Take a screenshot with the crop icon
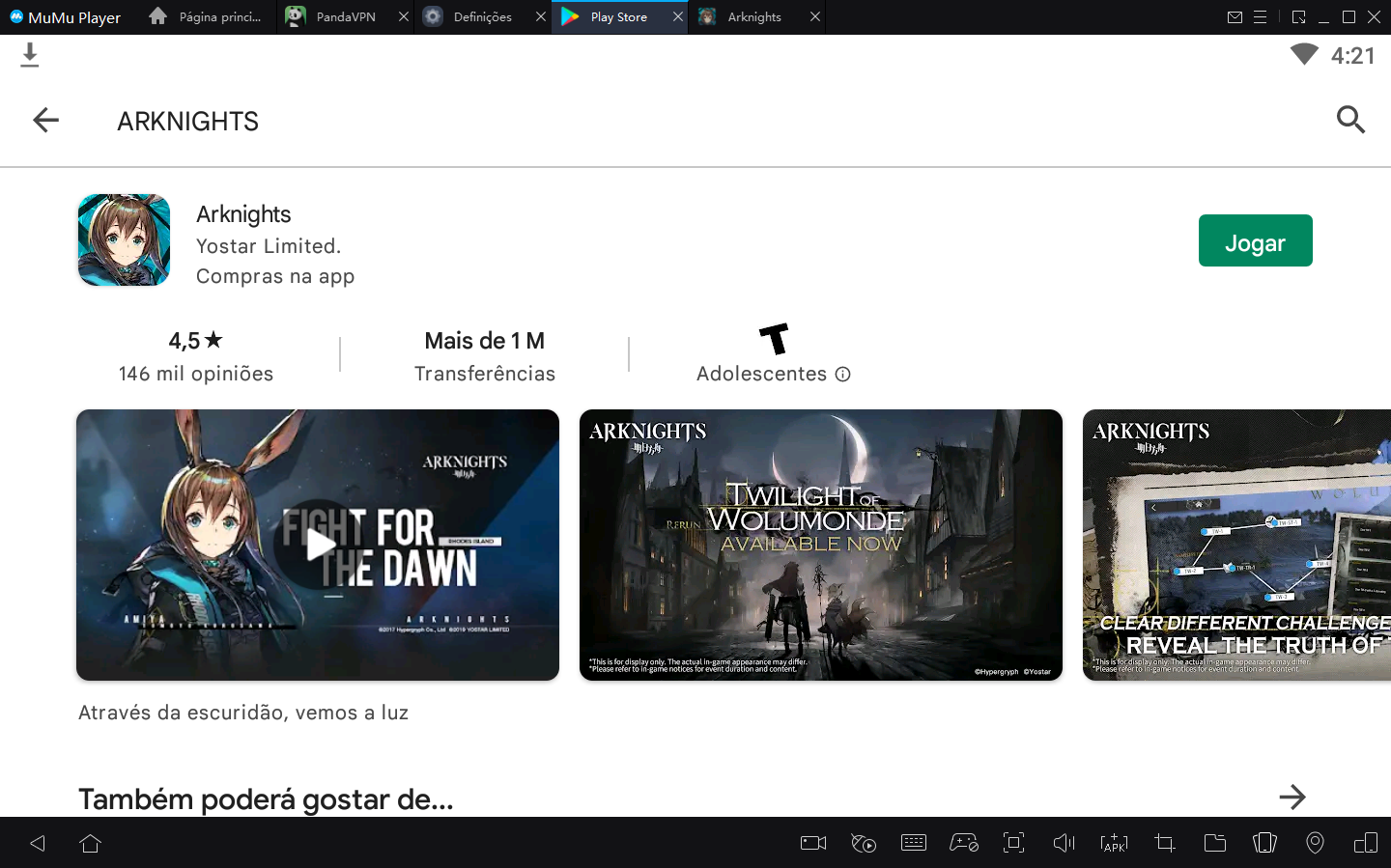1391x868 pixels. (x=1164, y=843)
